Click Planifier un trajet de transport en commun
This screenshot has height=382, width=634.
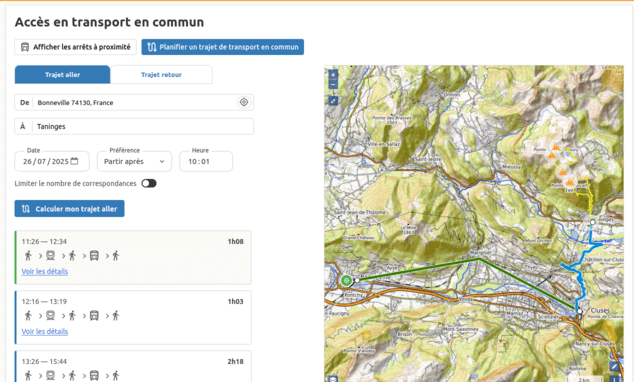(222, 47)
